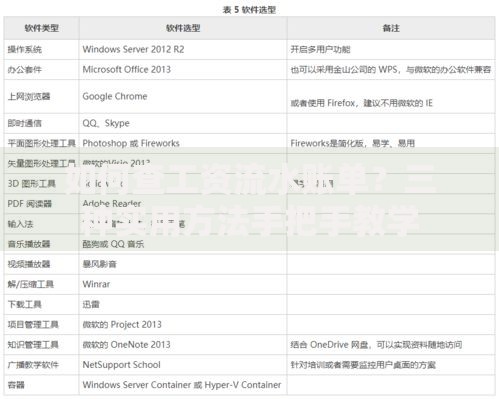The image size is (499, 399).
Task: Click the remark mentioning 金山公司的 WPS
Action: [x=391, y=70]
